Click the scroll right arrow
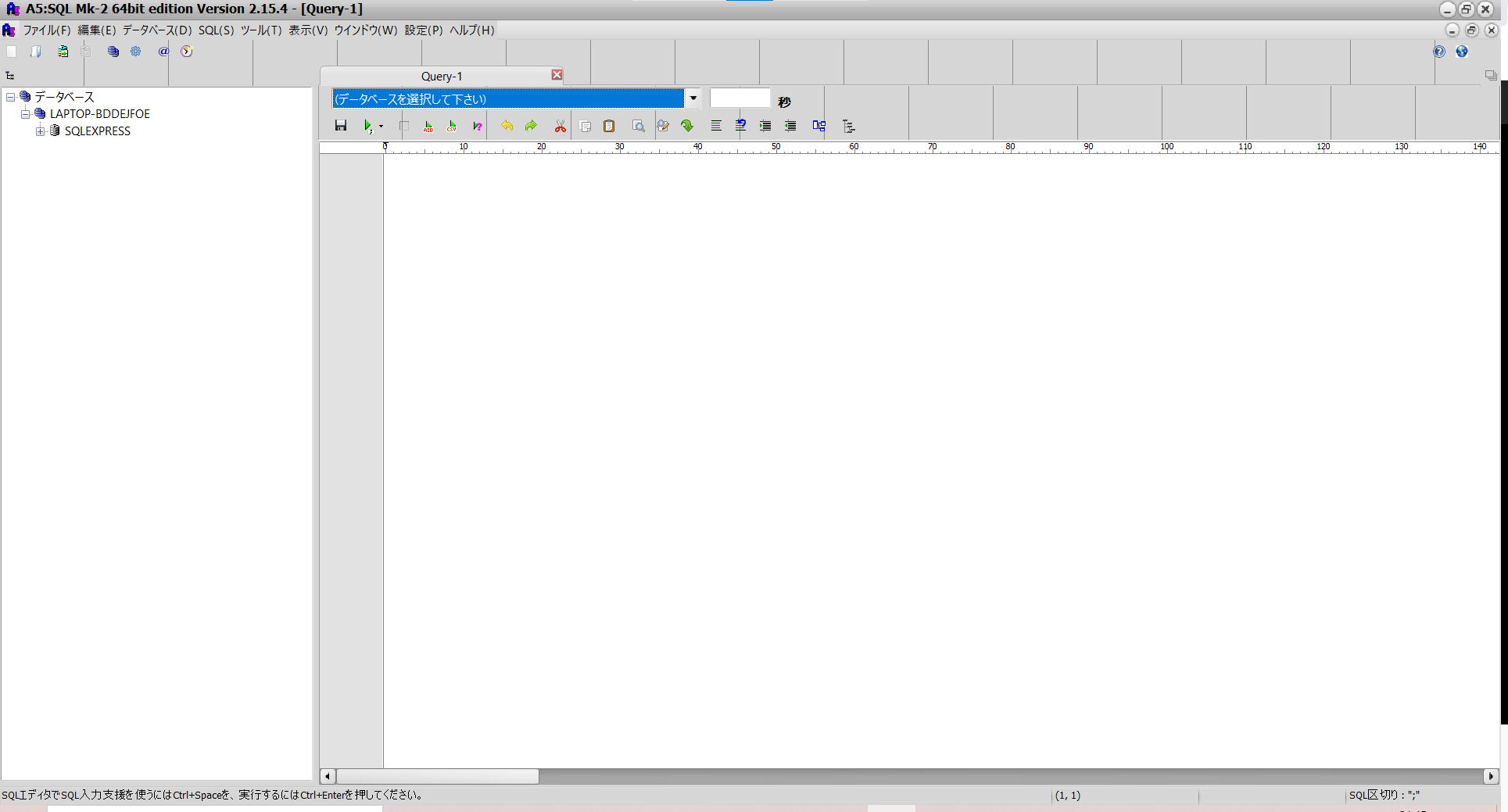The width and height of the screenshot is (1508, 812). coord(1491,776)
